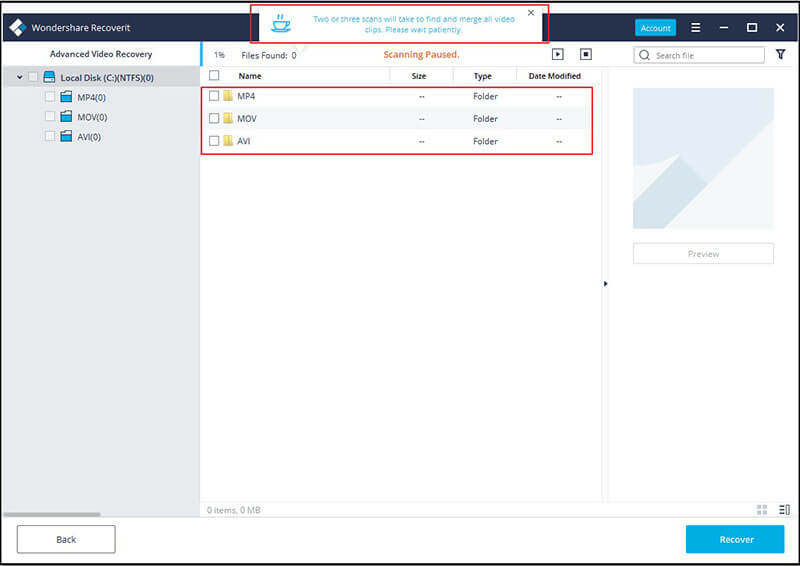Minimize the Recoverit window

(723, 28)
